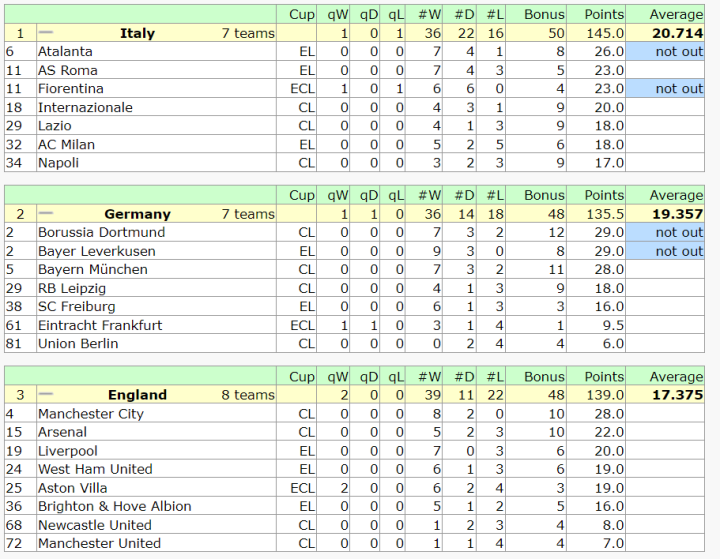Open the England country heading
This screenshot has width=720, height=559.
(137, 395)
